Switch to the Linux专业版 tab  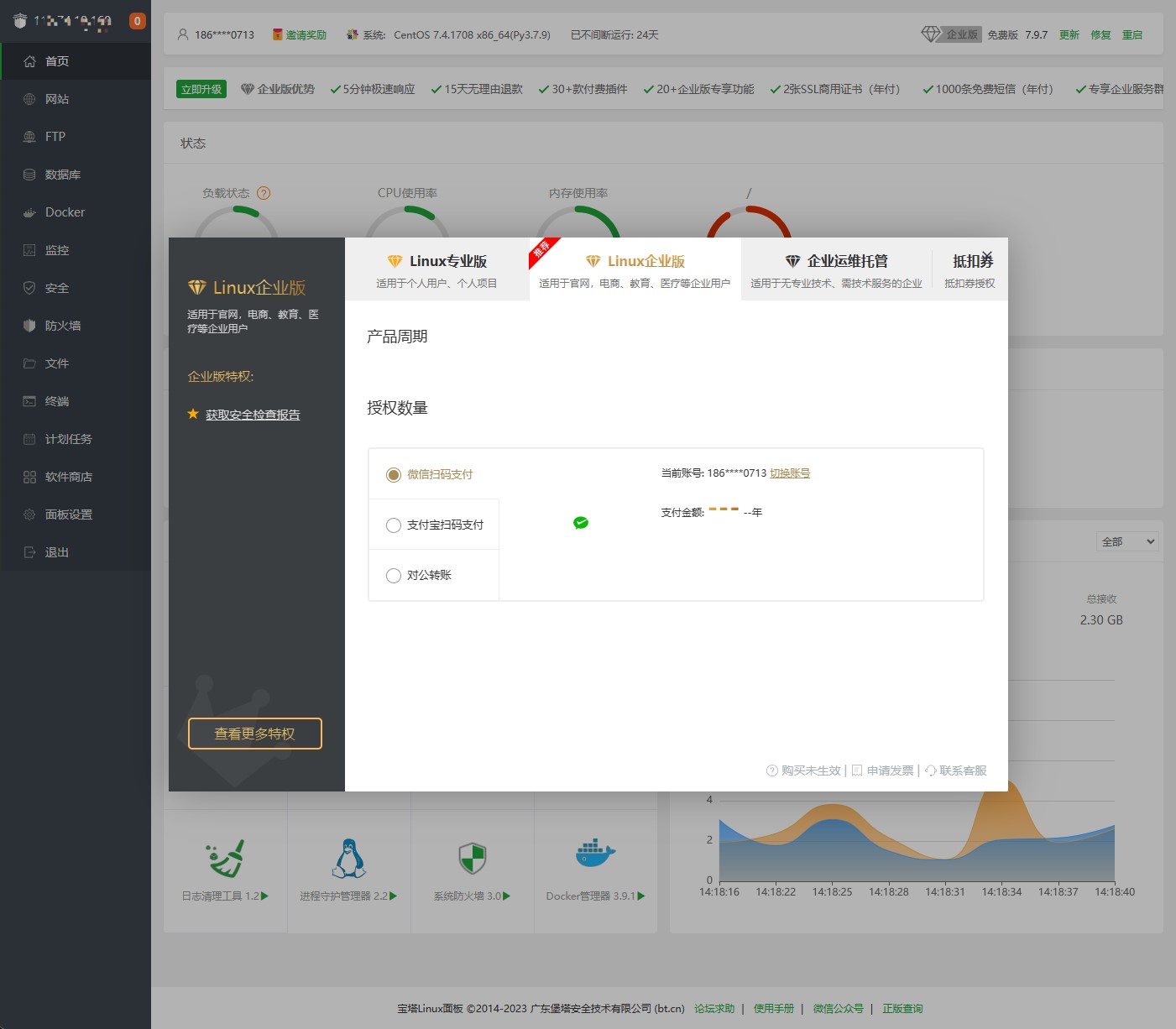tap(437, 270)
